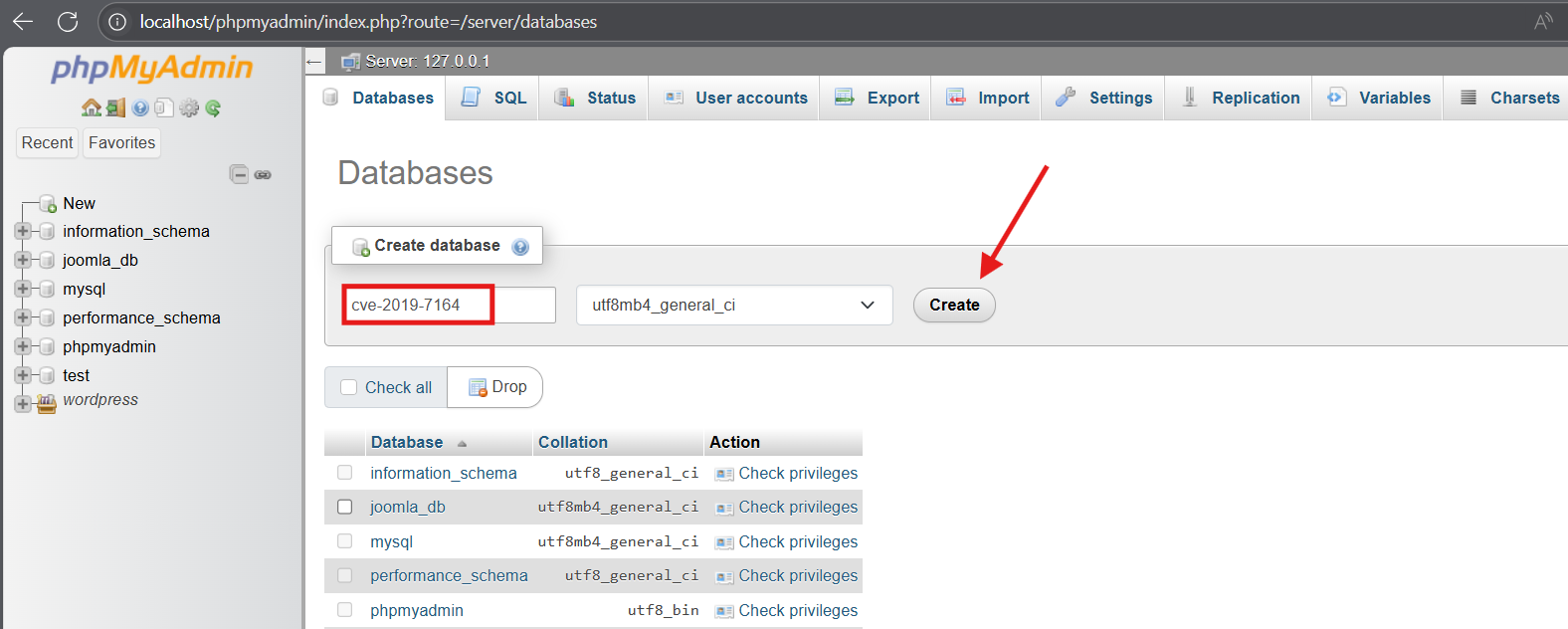Select the performance_schema row checkbox

coord(345,575)
